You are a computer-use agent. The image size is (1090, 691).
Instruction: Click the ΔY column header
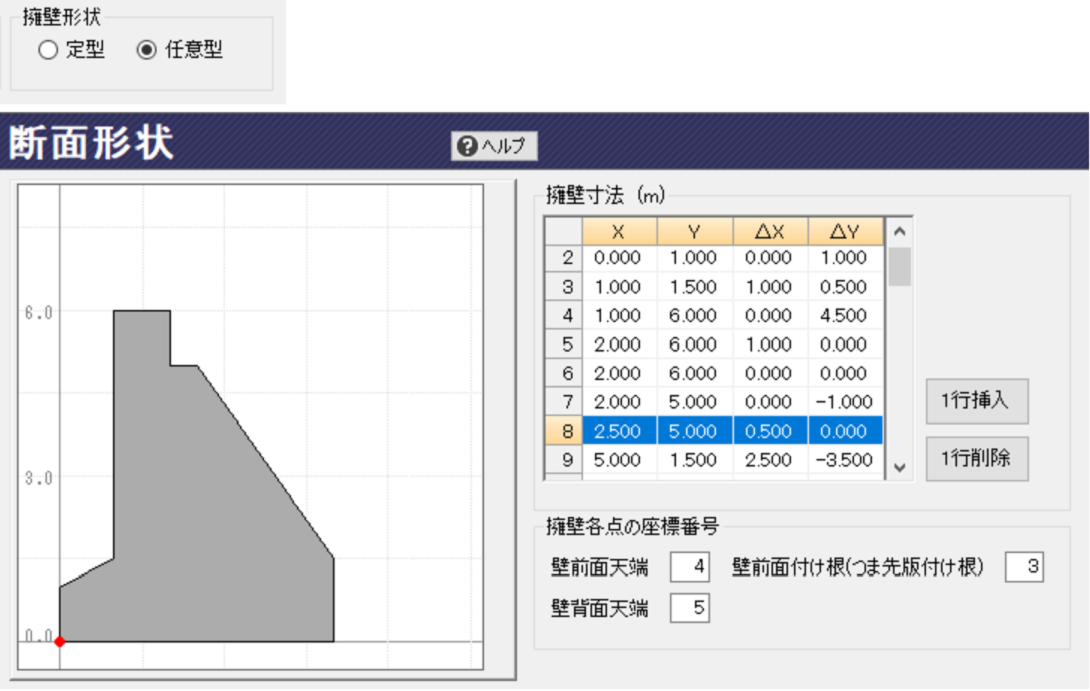845,231
